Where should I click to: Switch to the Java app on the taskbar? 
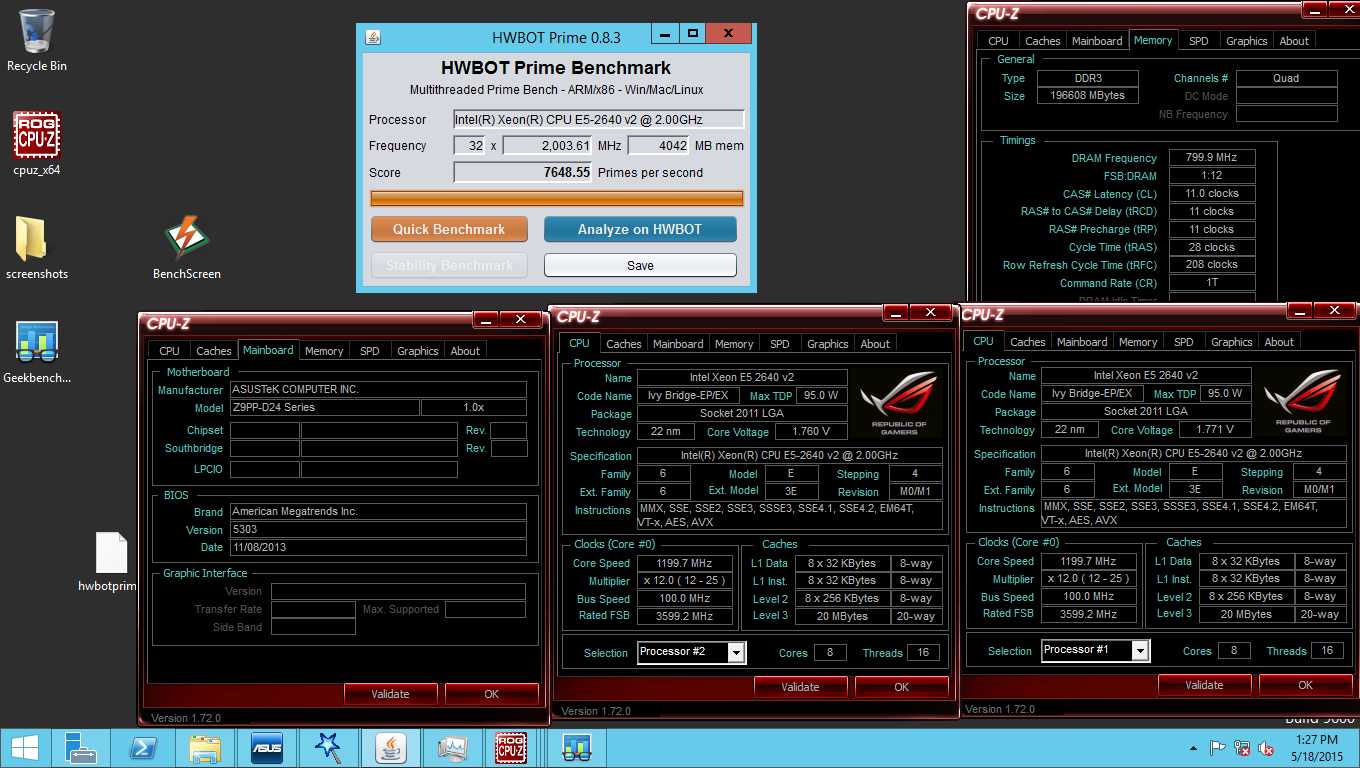pyautogui.click(x=390, y=748)
